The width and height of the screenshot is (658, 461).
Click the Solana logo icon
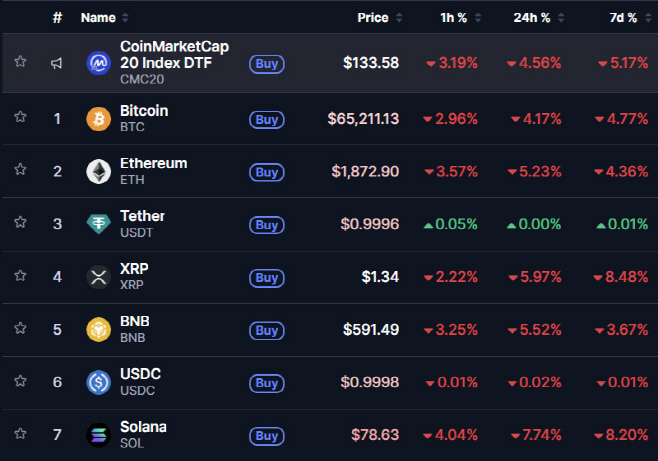point(98,435)
